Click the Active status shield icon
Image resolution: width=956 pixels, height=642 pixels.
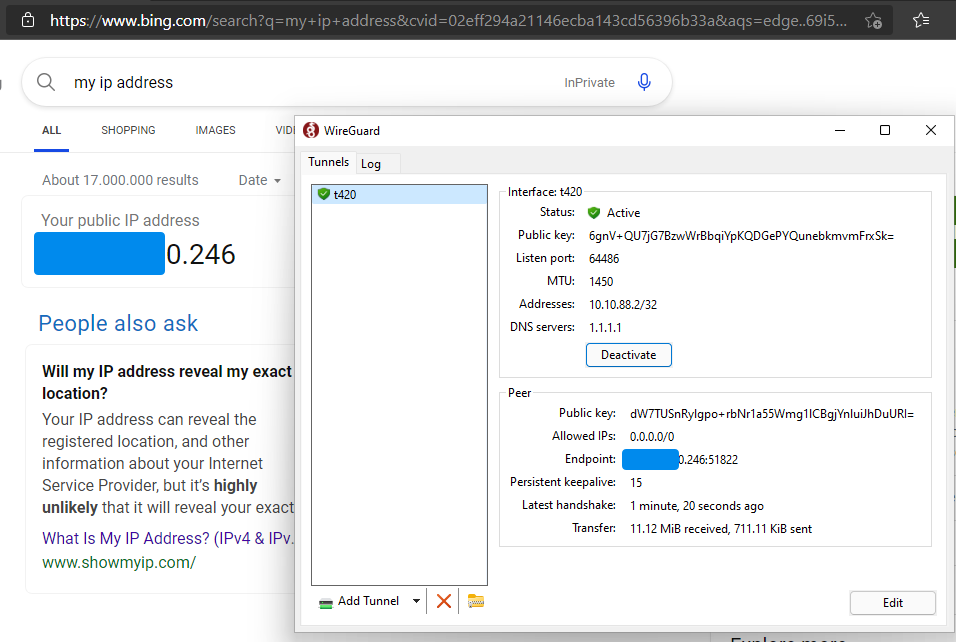(594, 213)
